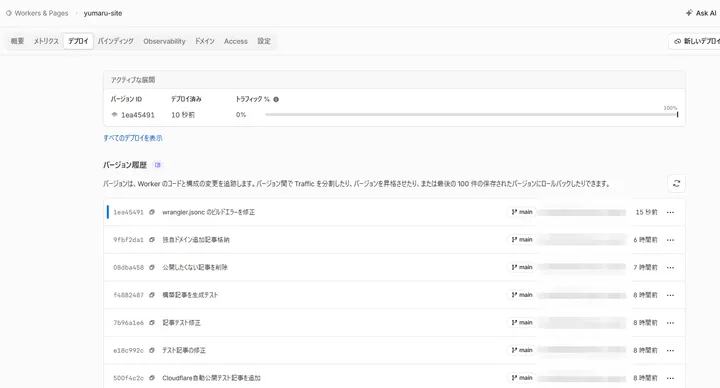
Task: Copy version ID 500f4c2c
Action: coord(152,378)
